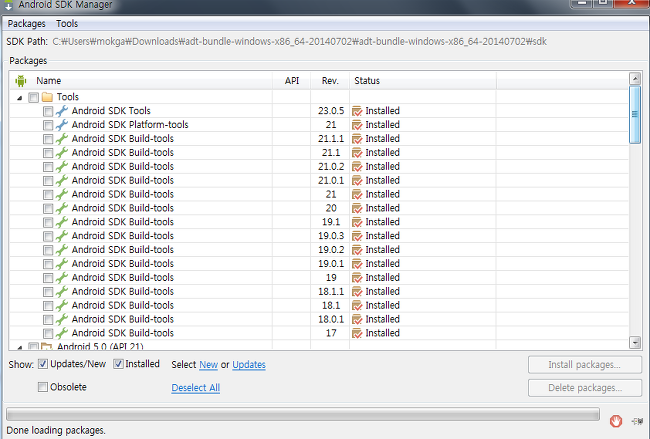
Task: Sort by the API column header
Action: [292, 81]
